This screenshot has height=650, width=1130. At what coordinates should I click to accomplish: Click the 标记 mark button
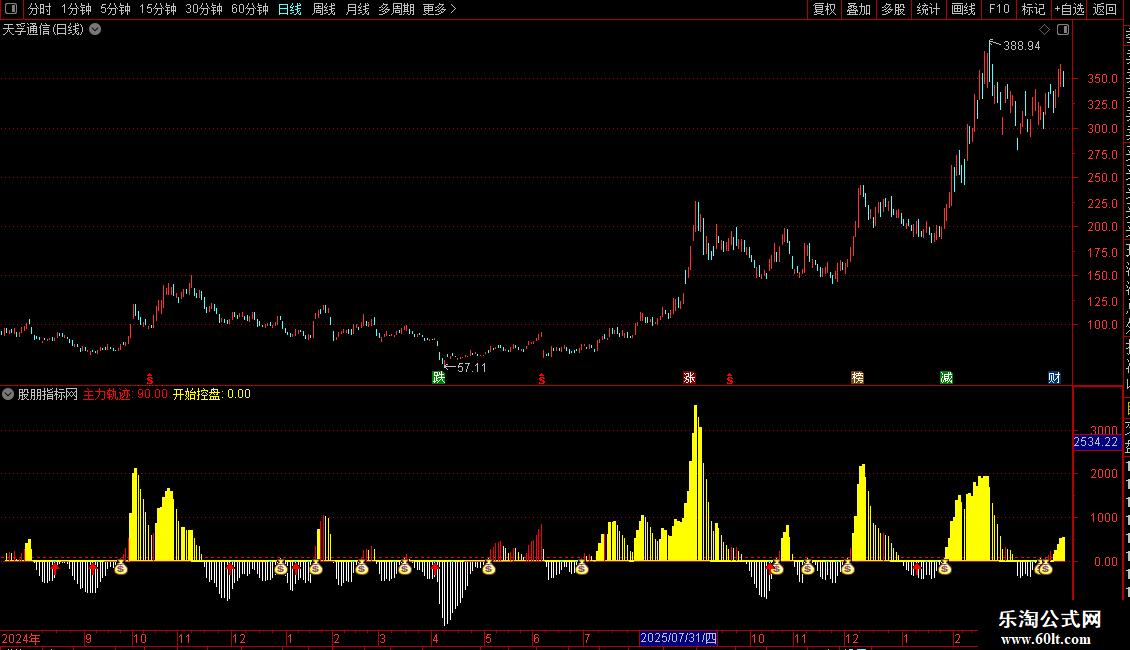[x=1033, y=9]
